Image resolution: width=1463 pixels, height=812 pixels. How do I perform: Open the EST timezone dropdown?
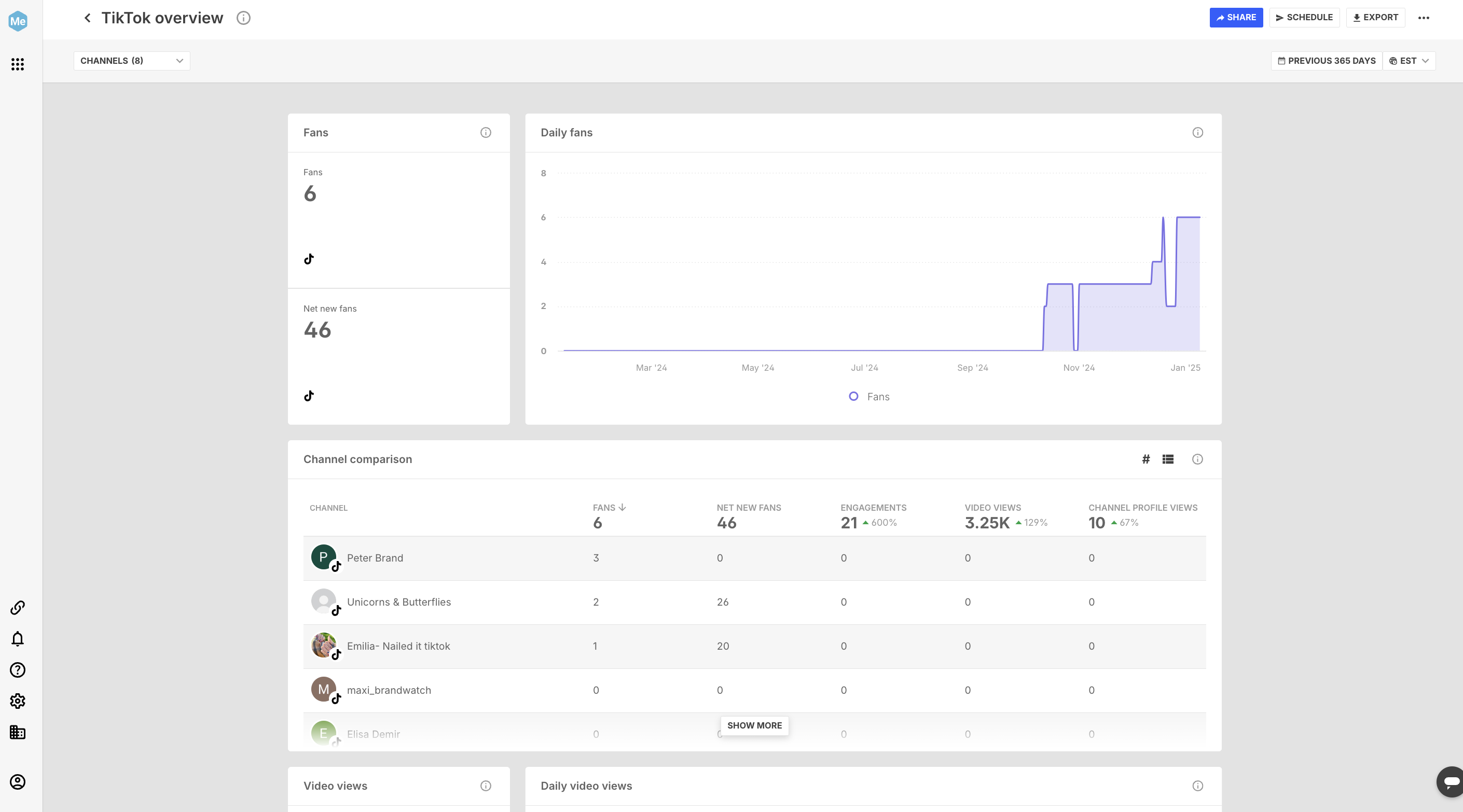click(1409, 61)
